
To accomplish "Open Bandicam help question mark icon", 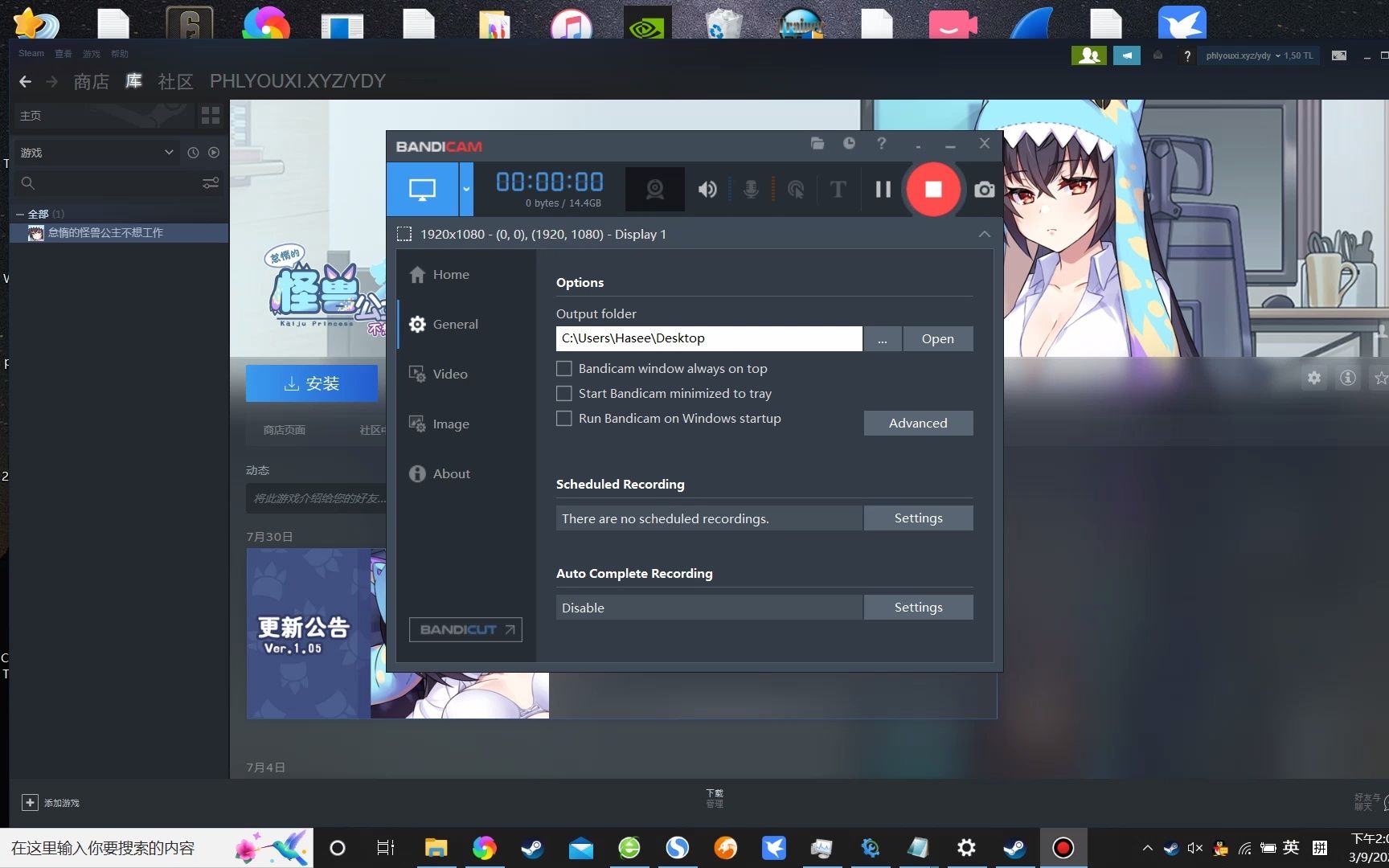I will click(x=882, y=143).
